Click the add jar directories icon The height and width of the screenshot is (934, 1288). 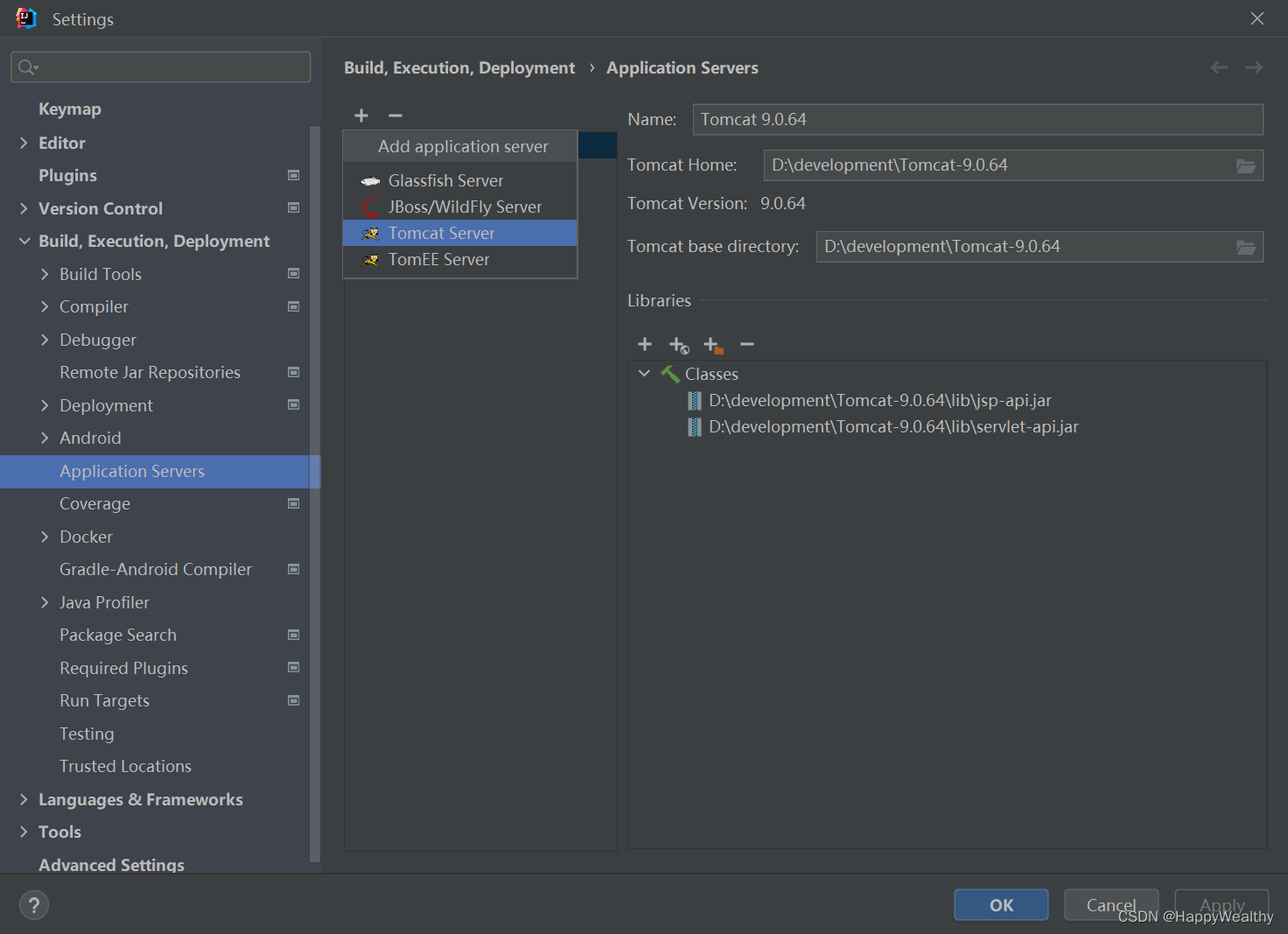[713, 345]
